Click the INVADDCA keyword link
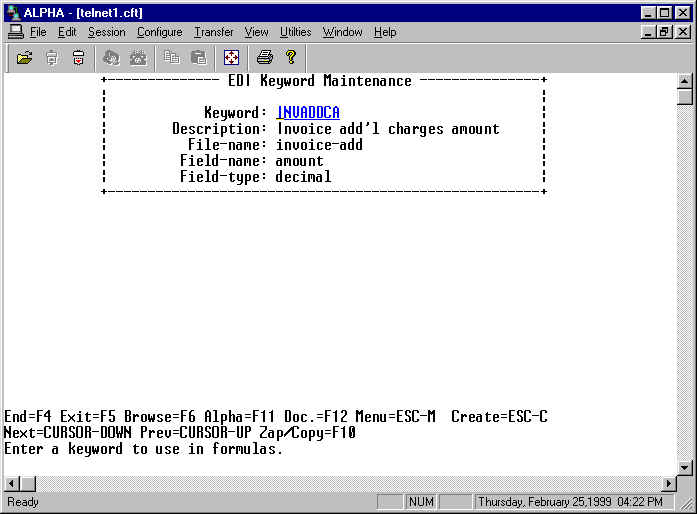 pyautogui.click(x=308, y=113)
